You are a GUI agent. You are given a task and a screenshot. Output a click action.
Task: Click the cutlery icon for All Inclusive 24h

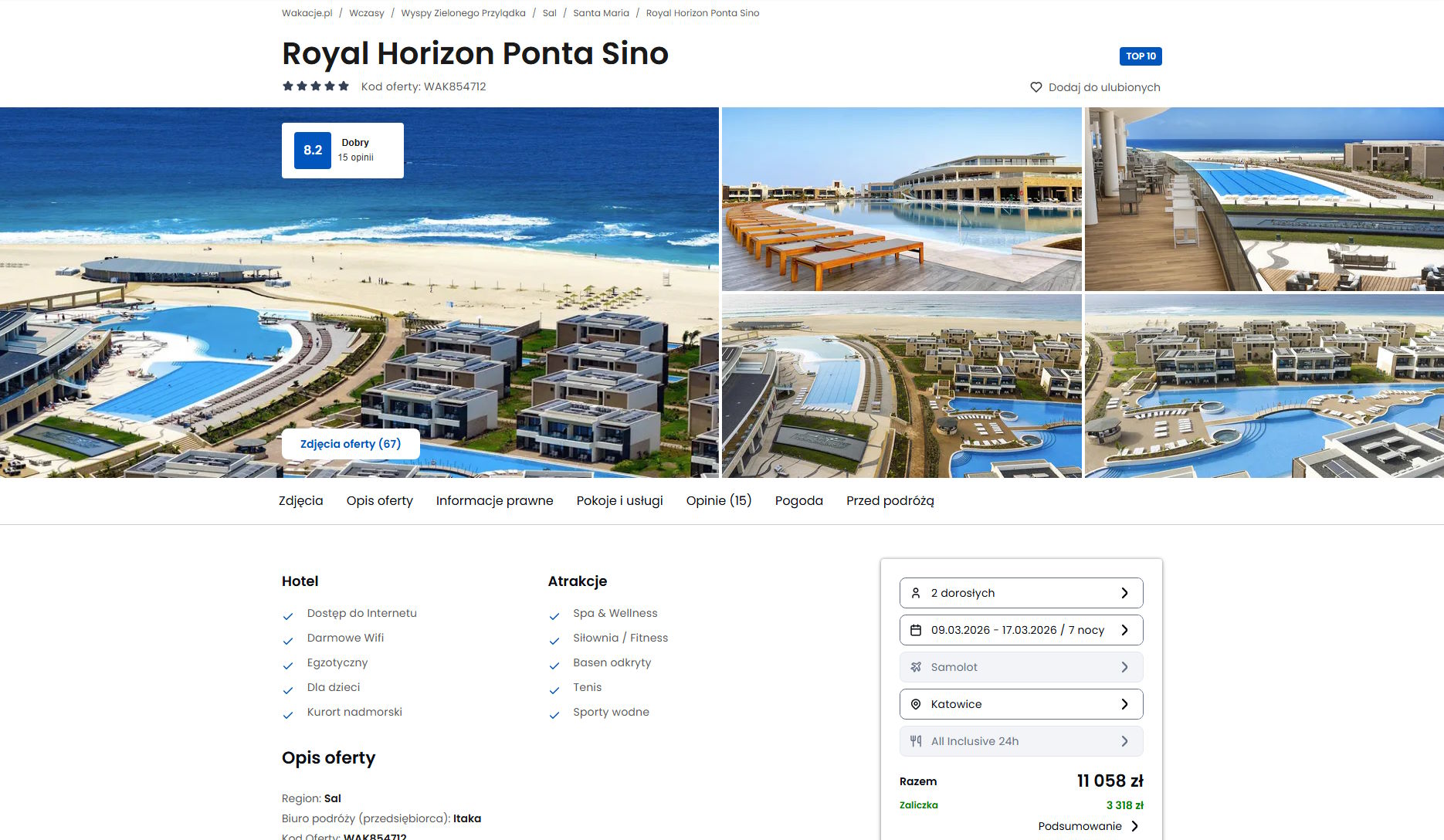click(916, 741)
